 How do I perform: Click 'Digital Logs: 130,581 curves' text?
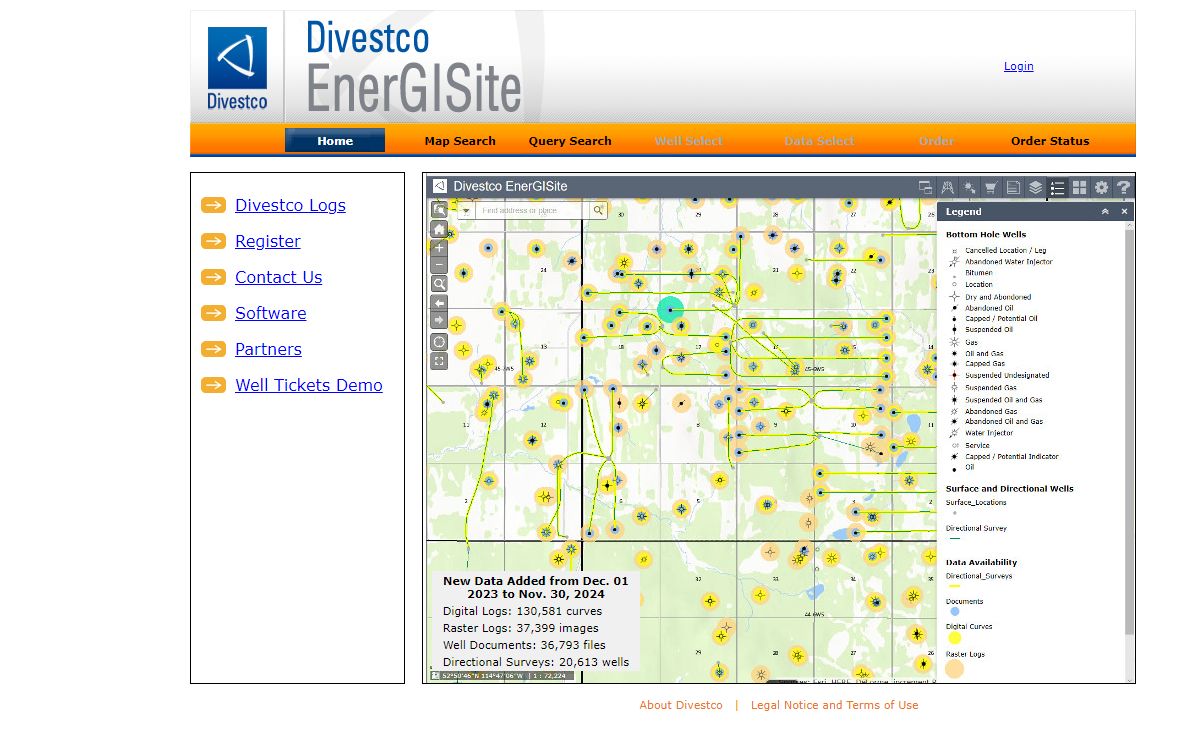(x=523, y=611)
